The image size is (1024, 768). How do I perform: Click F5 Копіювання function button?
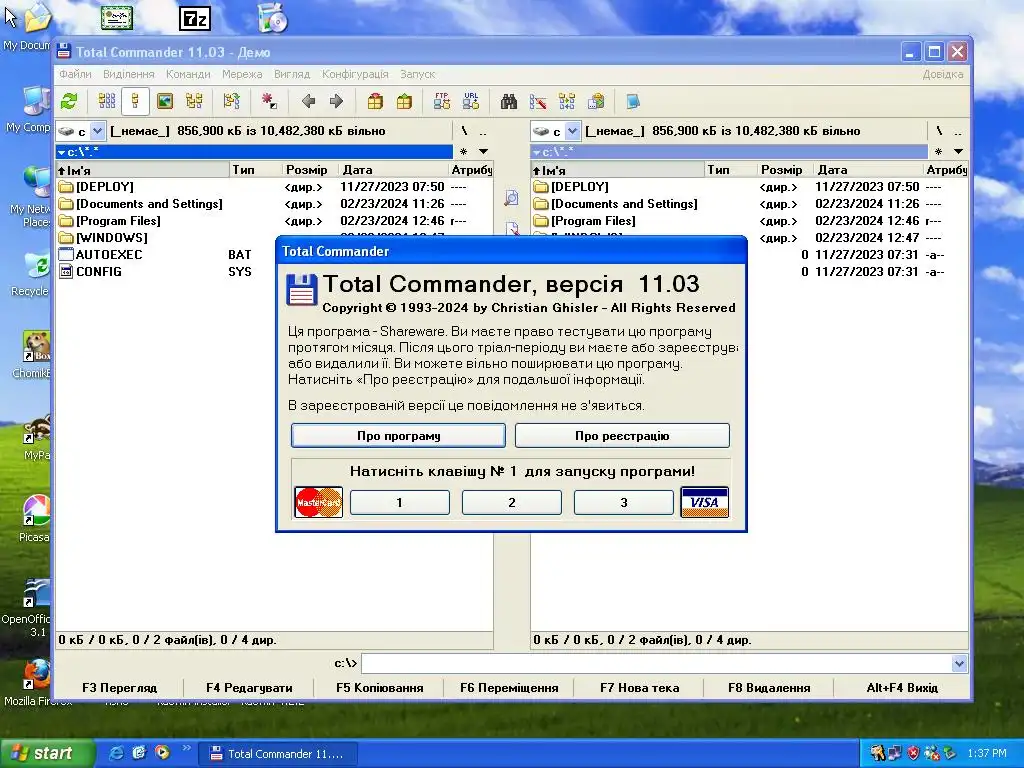point(379,688)
